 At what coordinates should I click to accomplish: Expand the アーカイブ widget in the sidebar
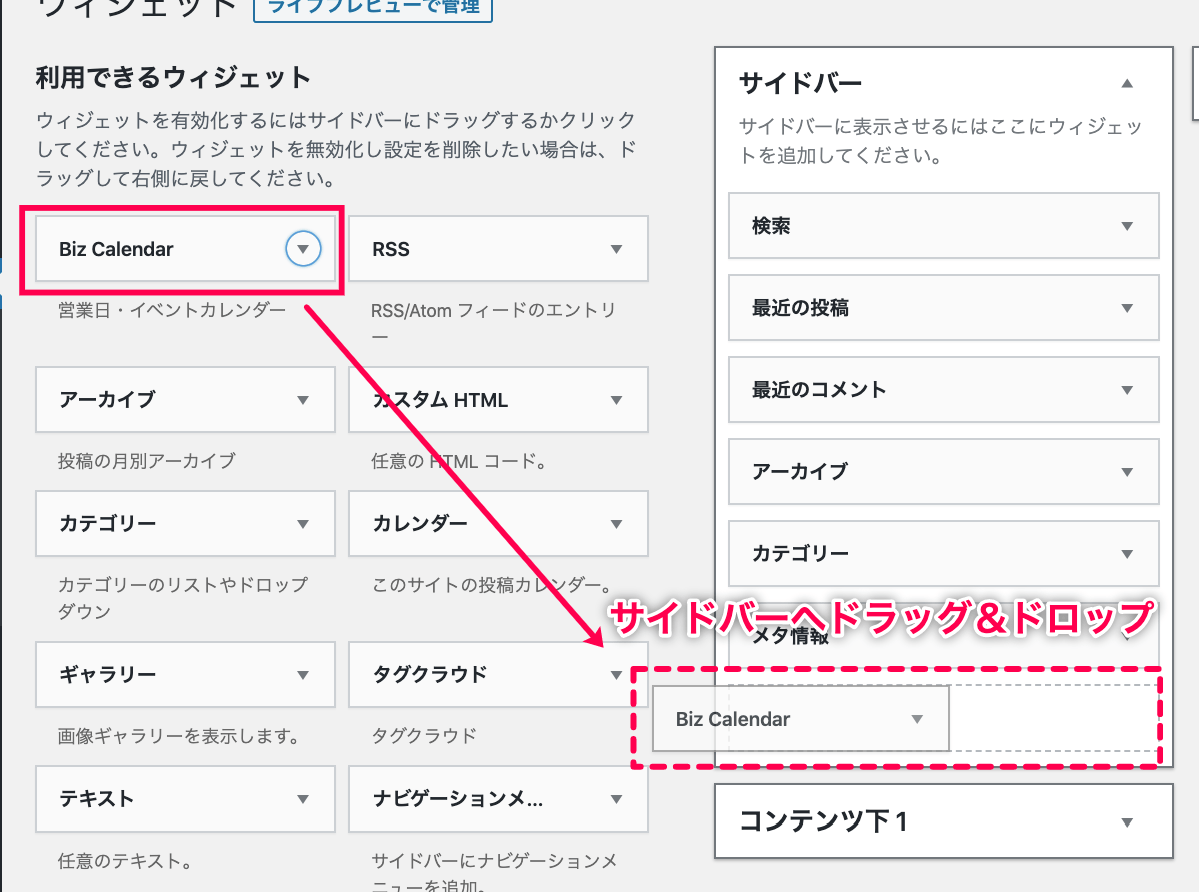coord(1127,472)
